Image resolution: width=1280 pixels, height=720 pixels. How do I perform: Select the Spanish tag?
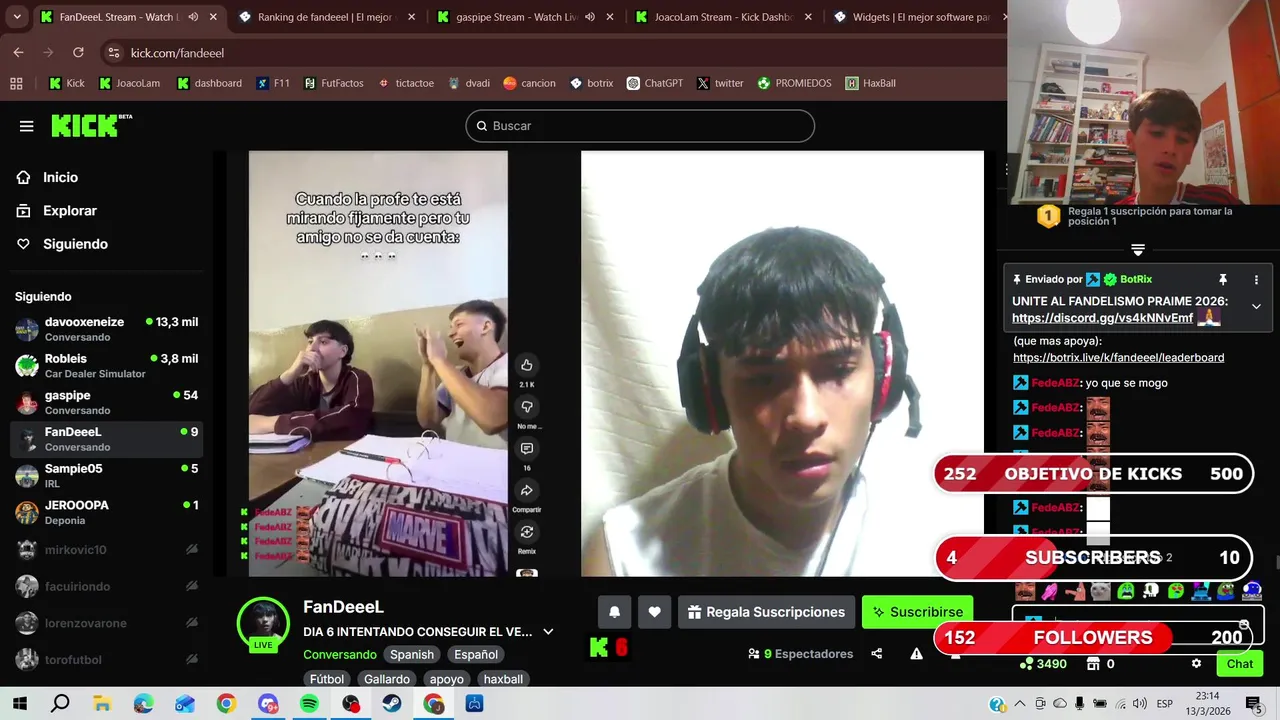click(412, 654)
